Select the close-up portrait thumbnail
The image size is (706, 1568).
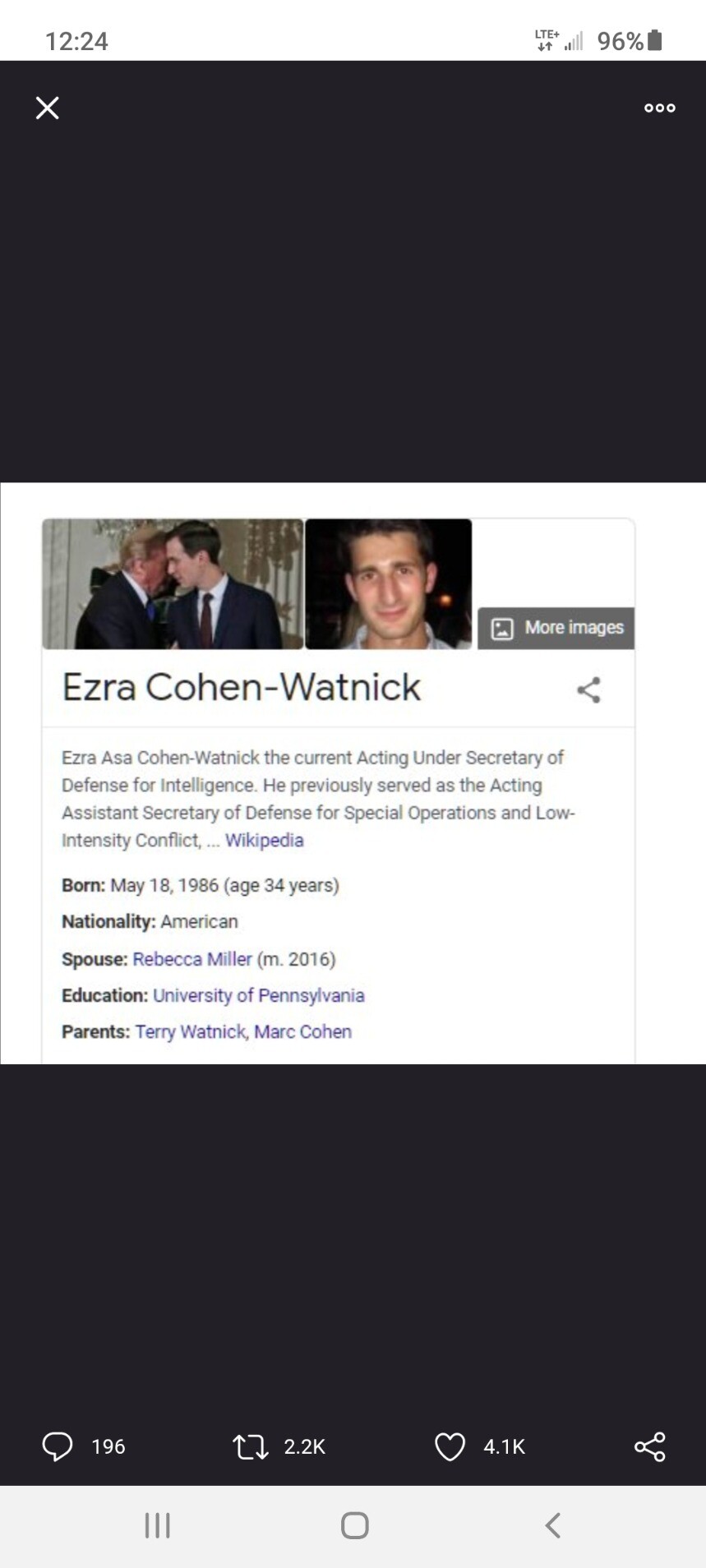(388, 584)
